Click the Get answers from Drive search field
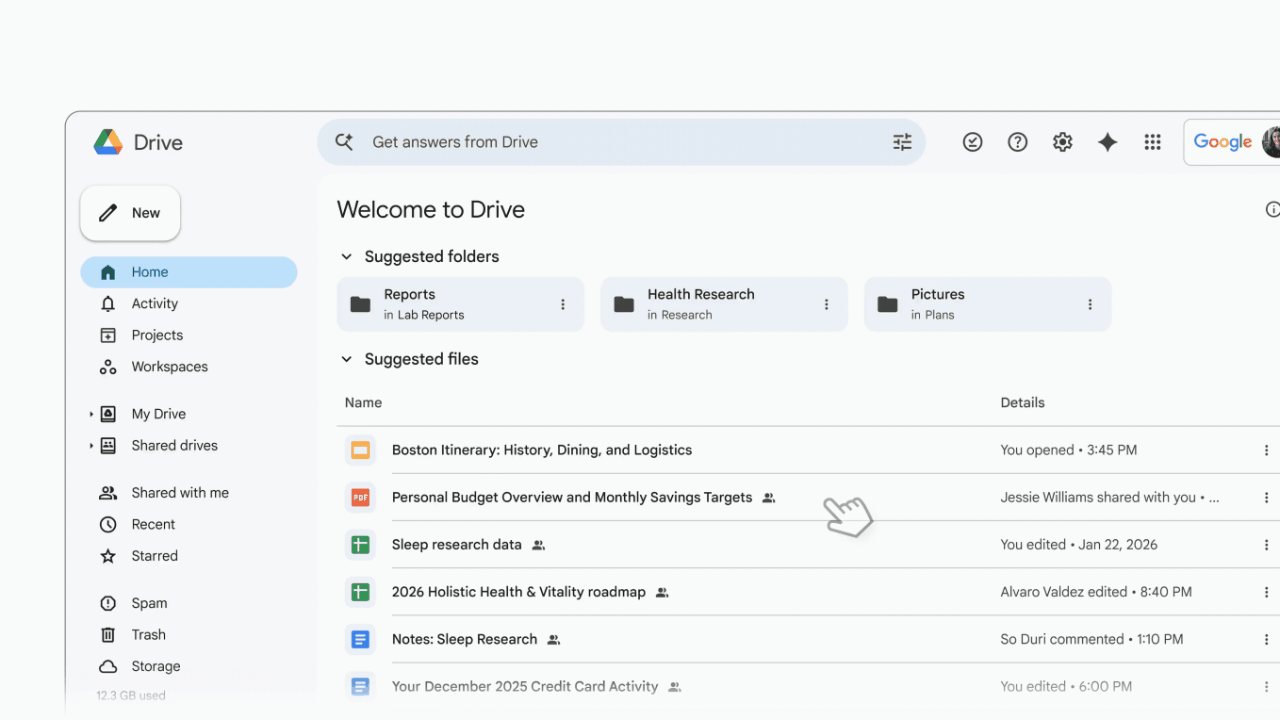This screenshot has width=1280, height=720. click(621, 142)
